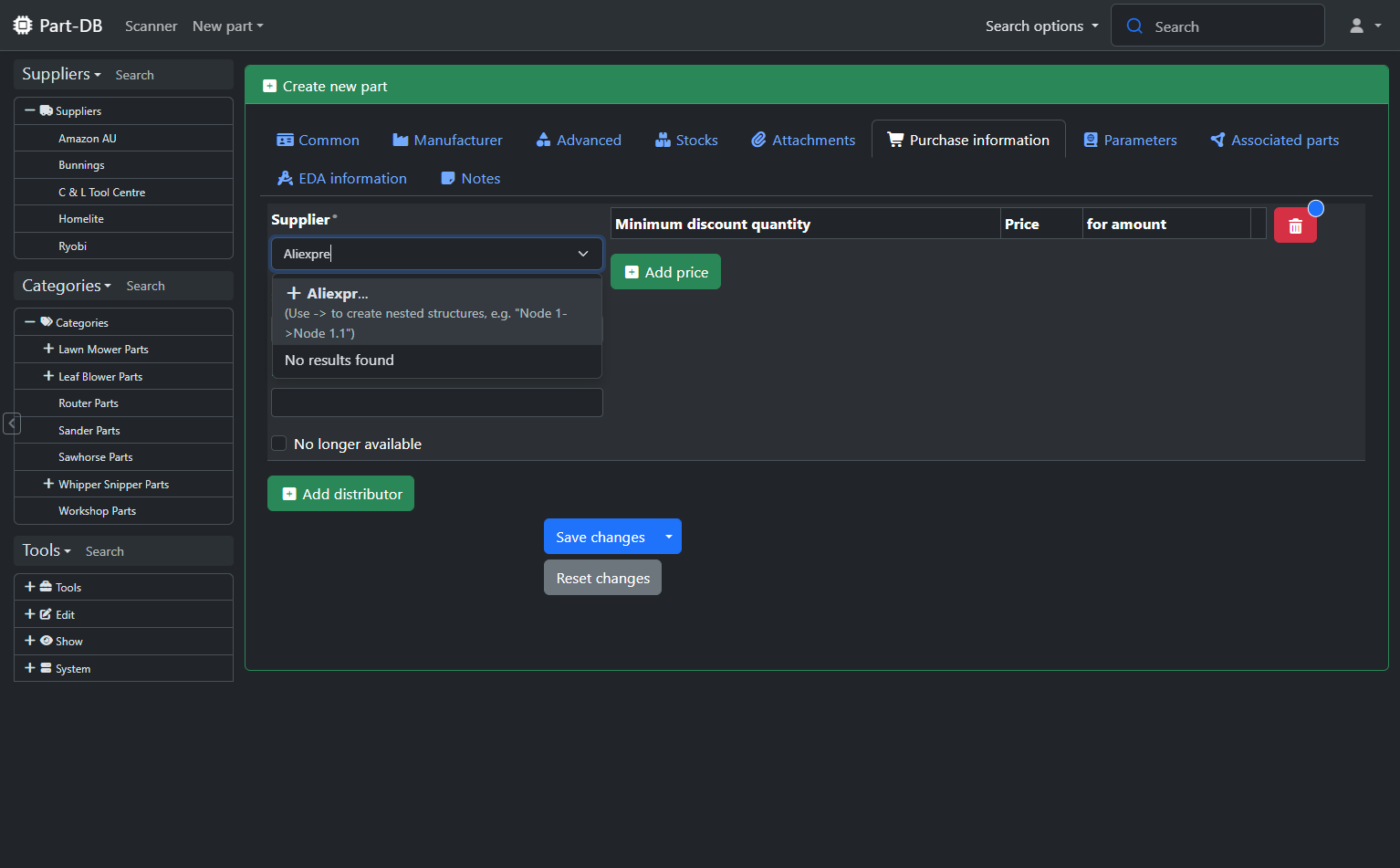
Task: Expand Leaf Blower Parts category
Action: [48, 376]
